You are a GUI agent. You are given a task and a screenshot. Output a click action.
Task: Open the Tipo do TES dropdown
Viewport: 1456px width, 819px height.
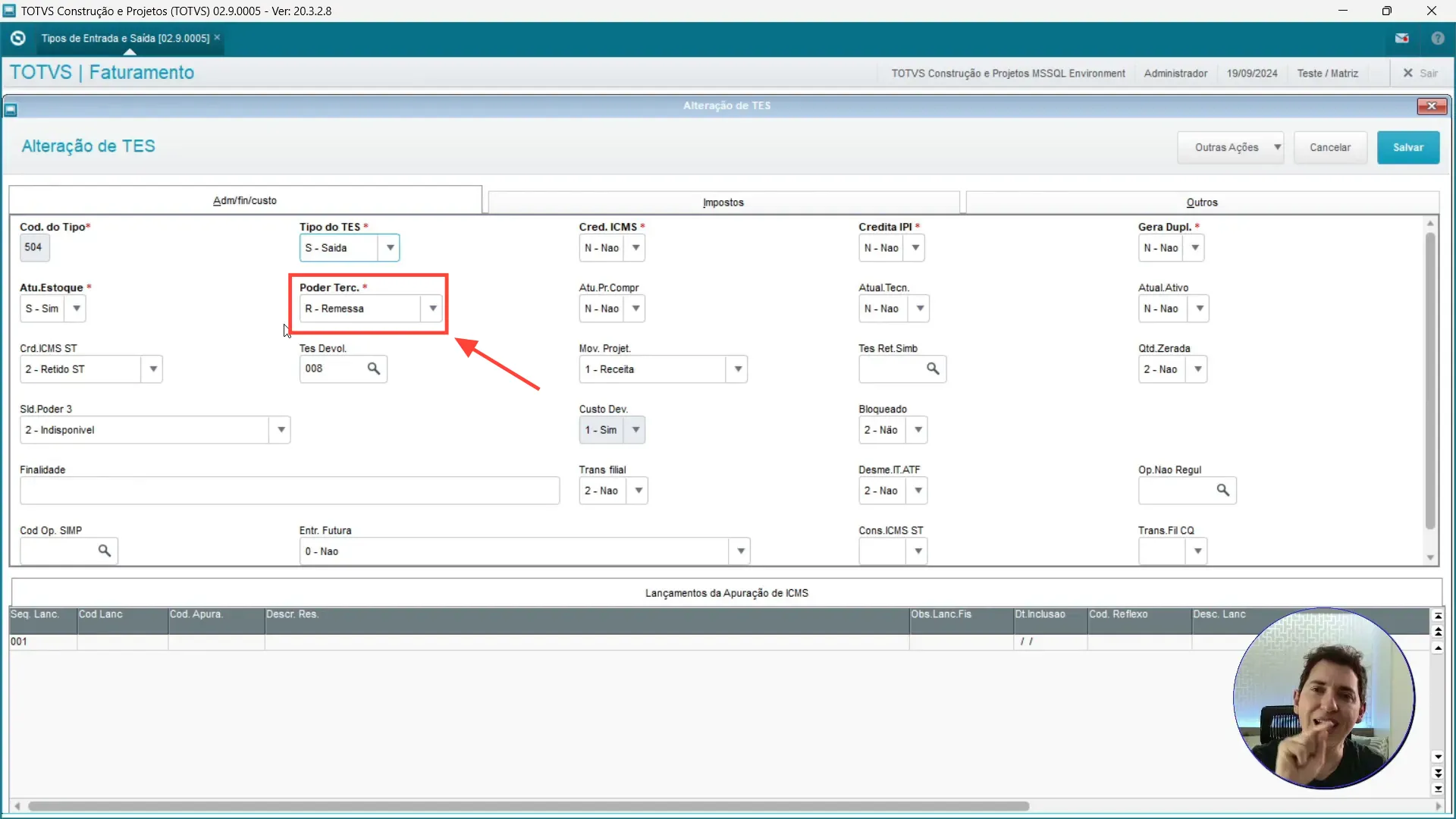[390, 248]
